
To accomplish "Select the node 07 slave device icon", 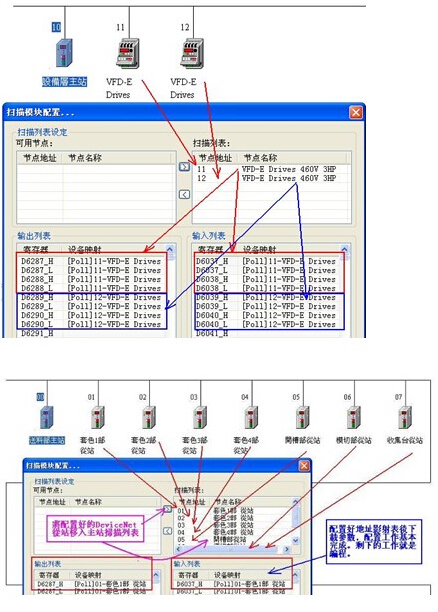I will (x=405, y=418).
